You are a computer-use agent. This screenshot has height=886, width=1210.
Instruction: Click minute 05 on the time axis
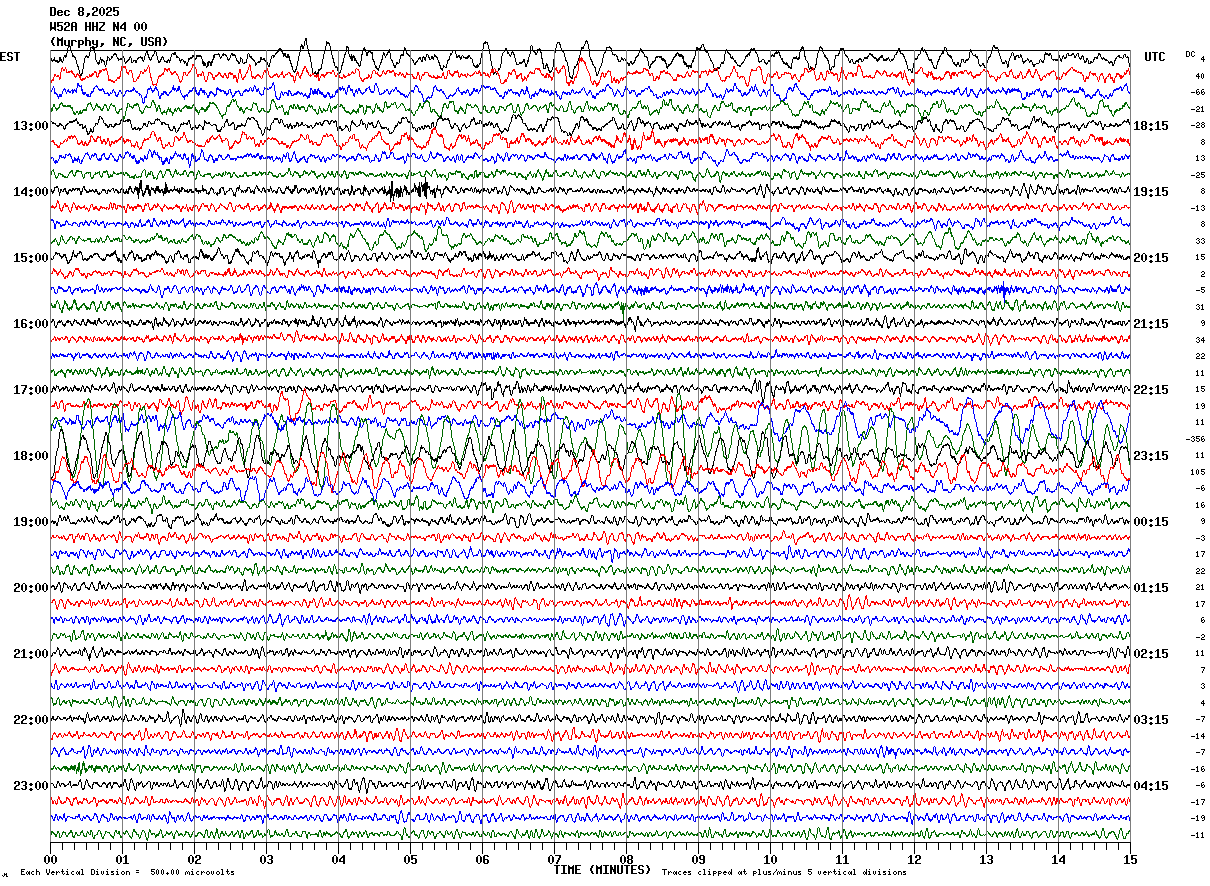coord(410,859)
